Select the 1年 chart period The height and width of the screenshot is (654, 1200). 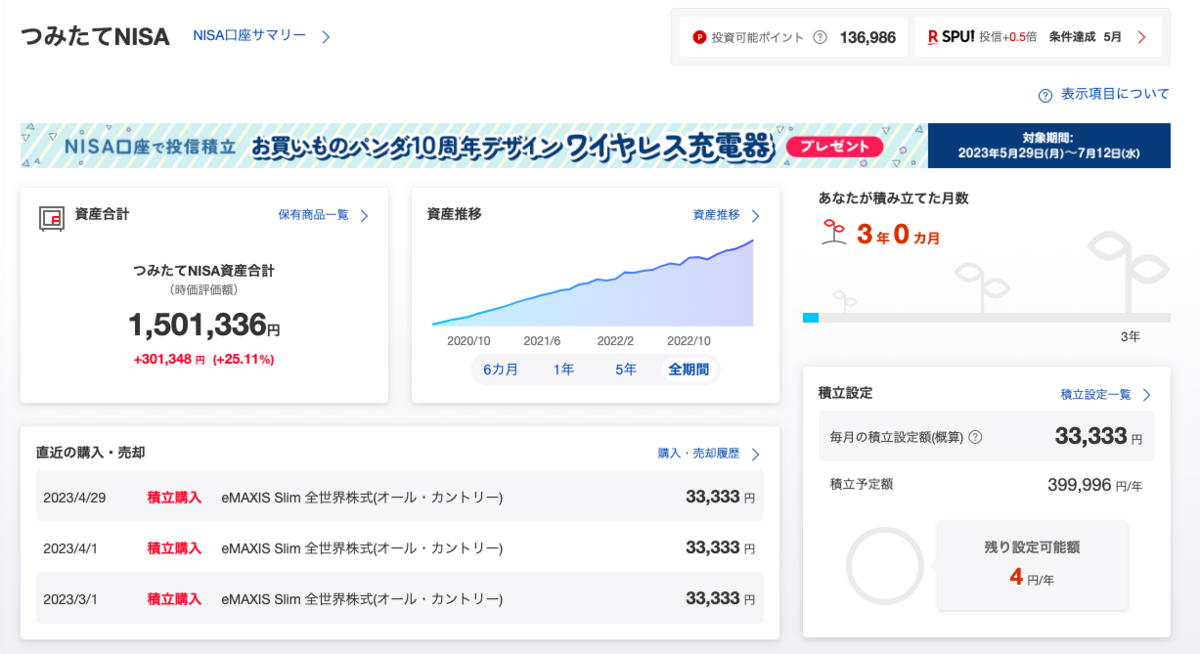coord(564,369)
